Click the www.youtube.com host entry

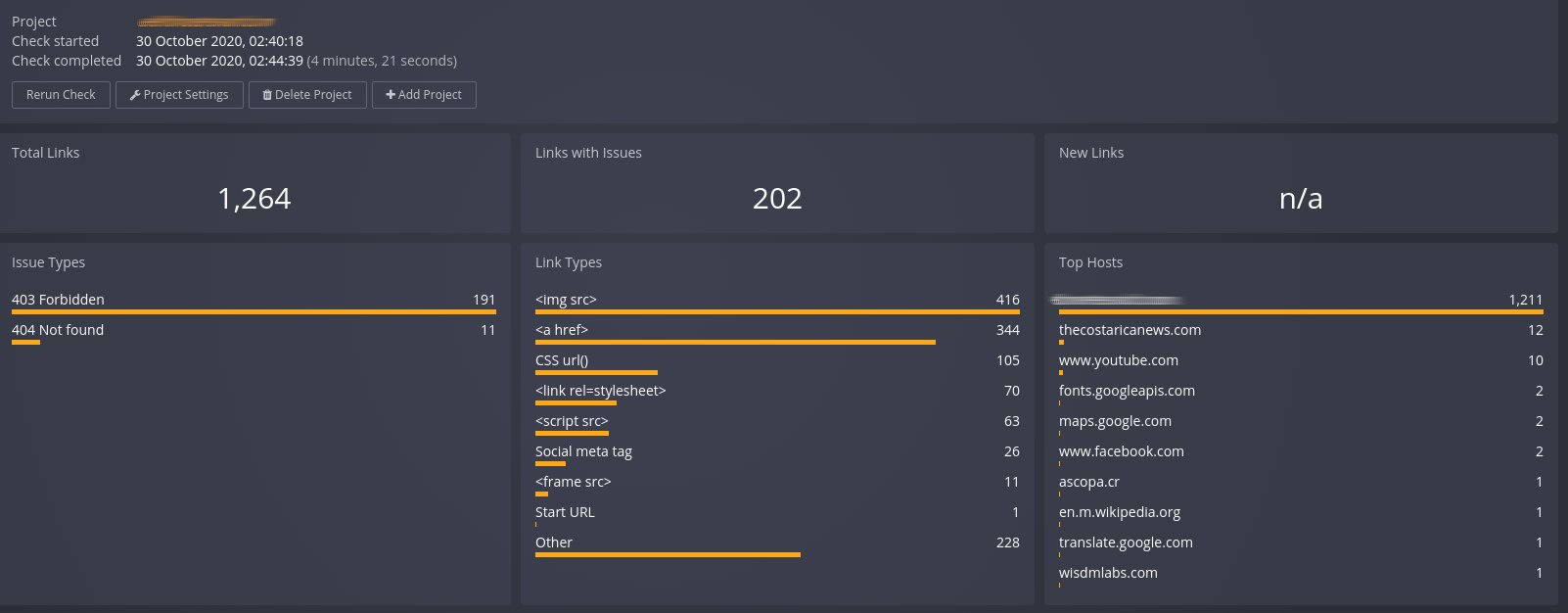[1119, 360]
